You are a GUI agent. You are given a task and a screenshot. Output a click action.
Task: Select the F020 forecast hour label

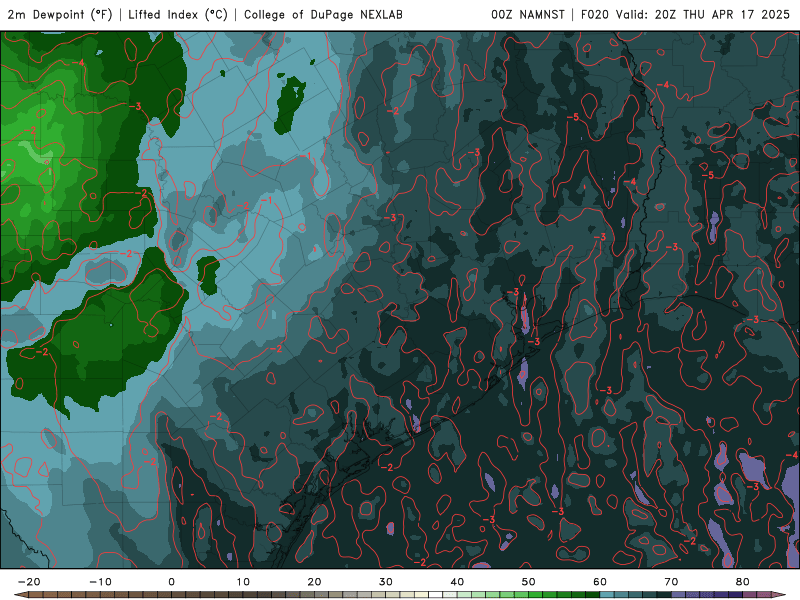tap(595, 14)
